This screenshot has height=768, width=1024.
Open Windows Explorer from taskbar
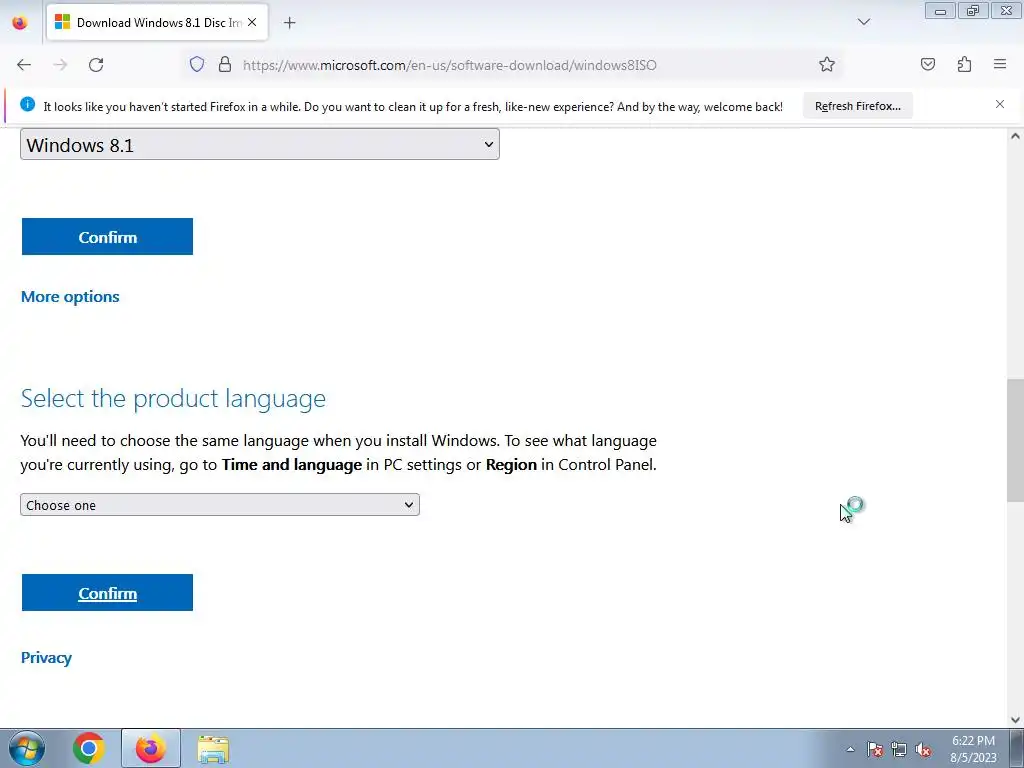(213, 748)
